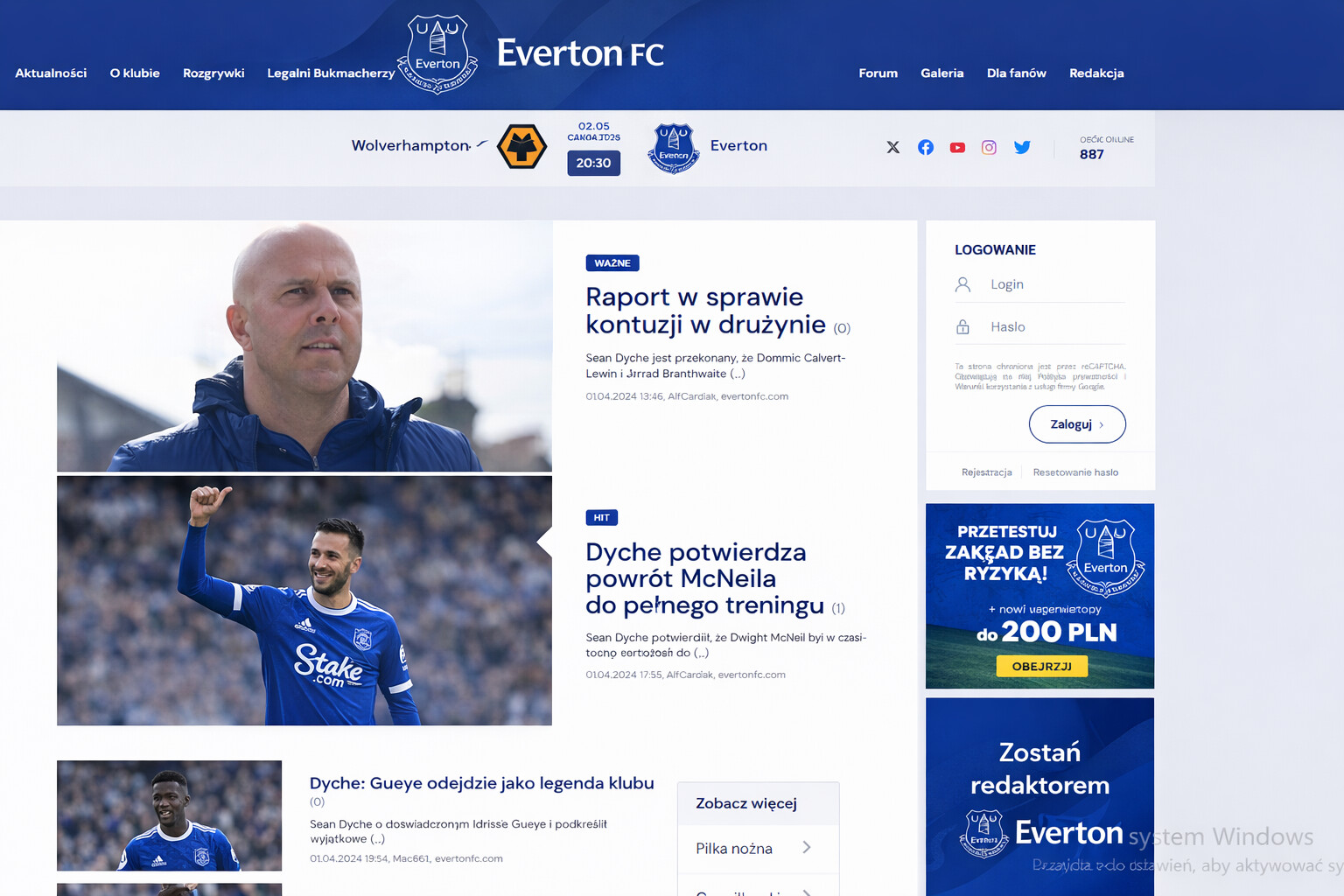Open the Instagram profile icon

989,147
